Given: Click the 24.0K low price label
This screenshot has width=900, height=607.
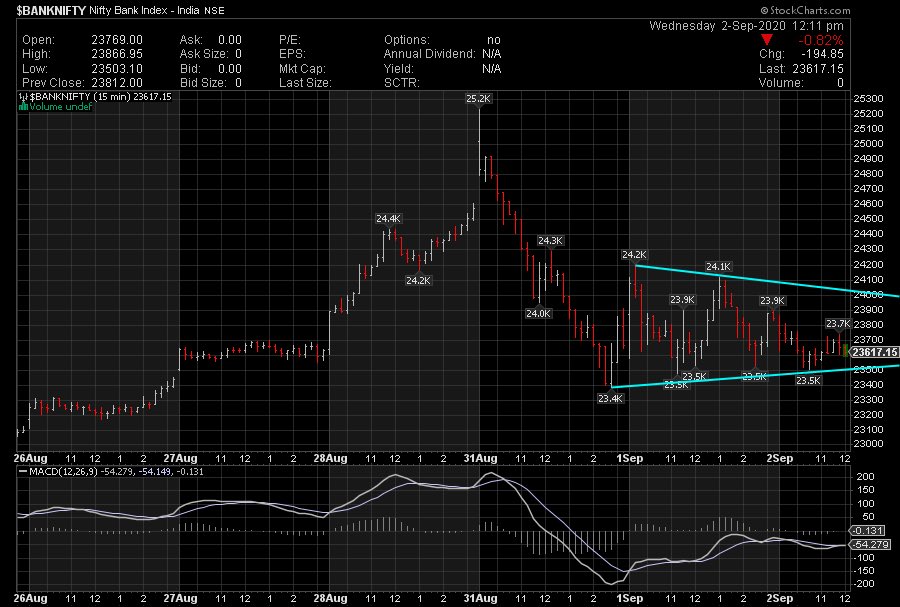Looking at the screenshot, I should [x=538, y=313].
